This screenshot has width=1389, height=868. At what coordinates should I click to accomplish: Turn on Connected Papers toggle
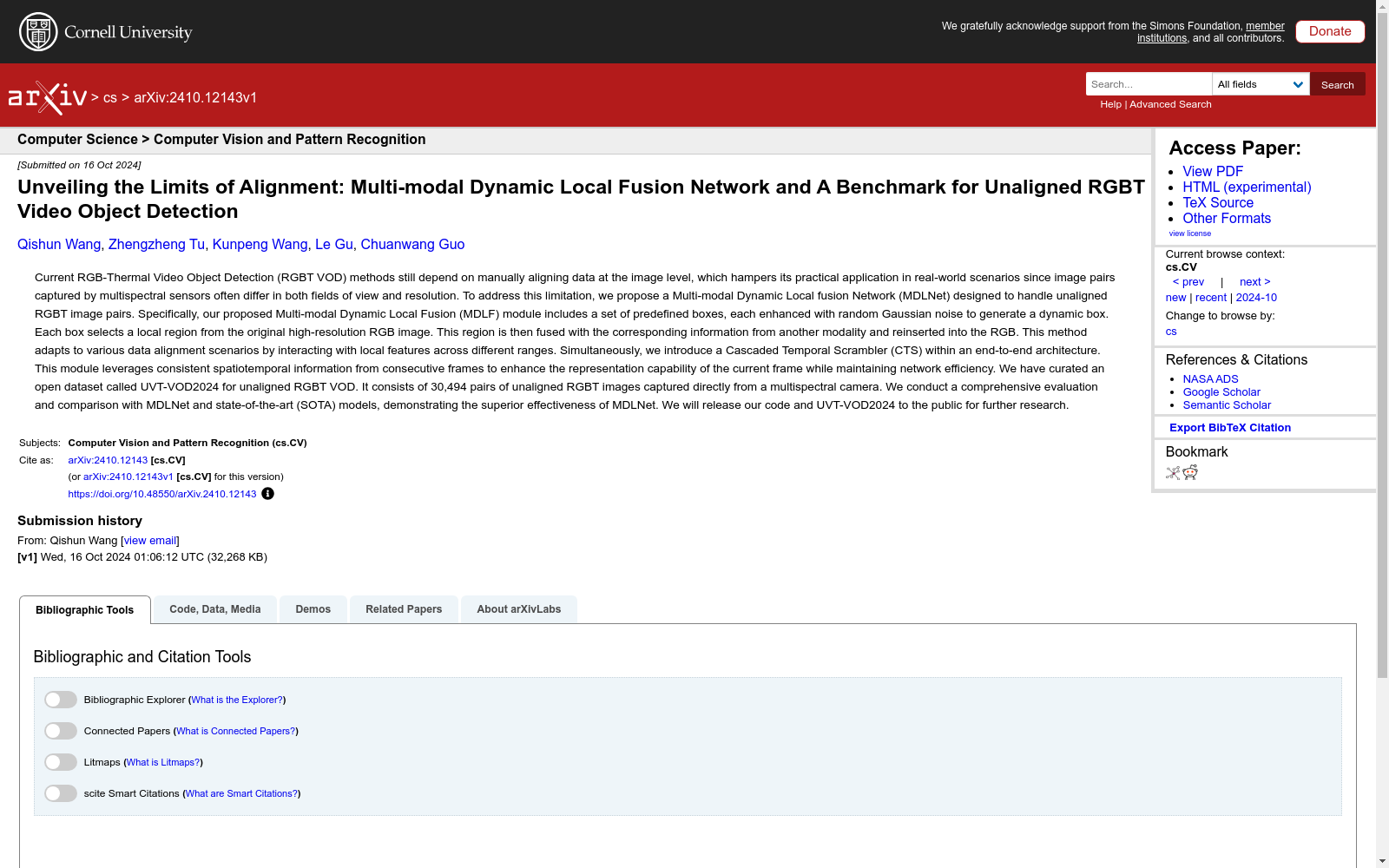coord(61,731)
